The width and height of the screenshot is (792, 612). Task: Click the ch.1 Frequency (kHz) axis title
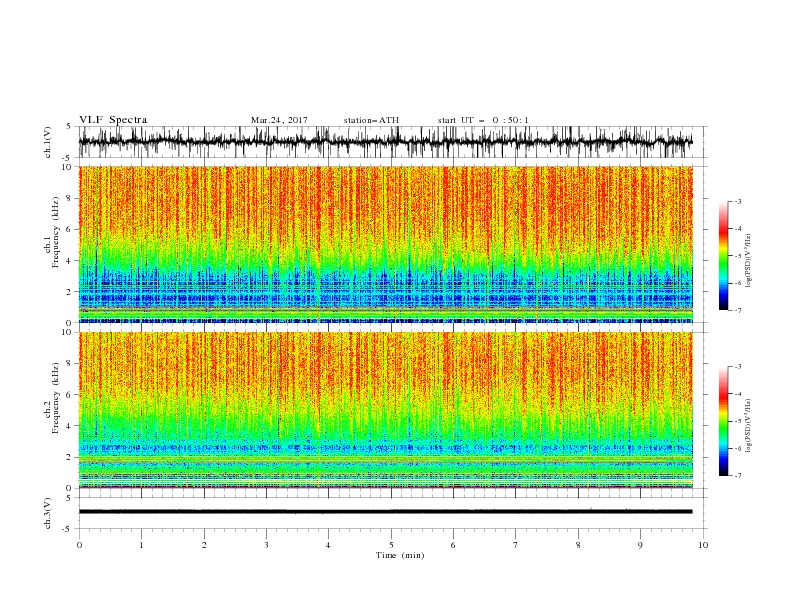[x=56, y=233]
